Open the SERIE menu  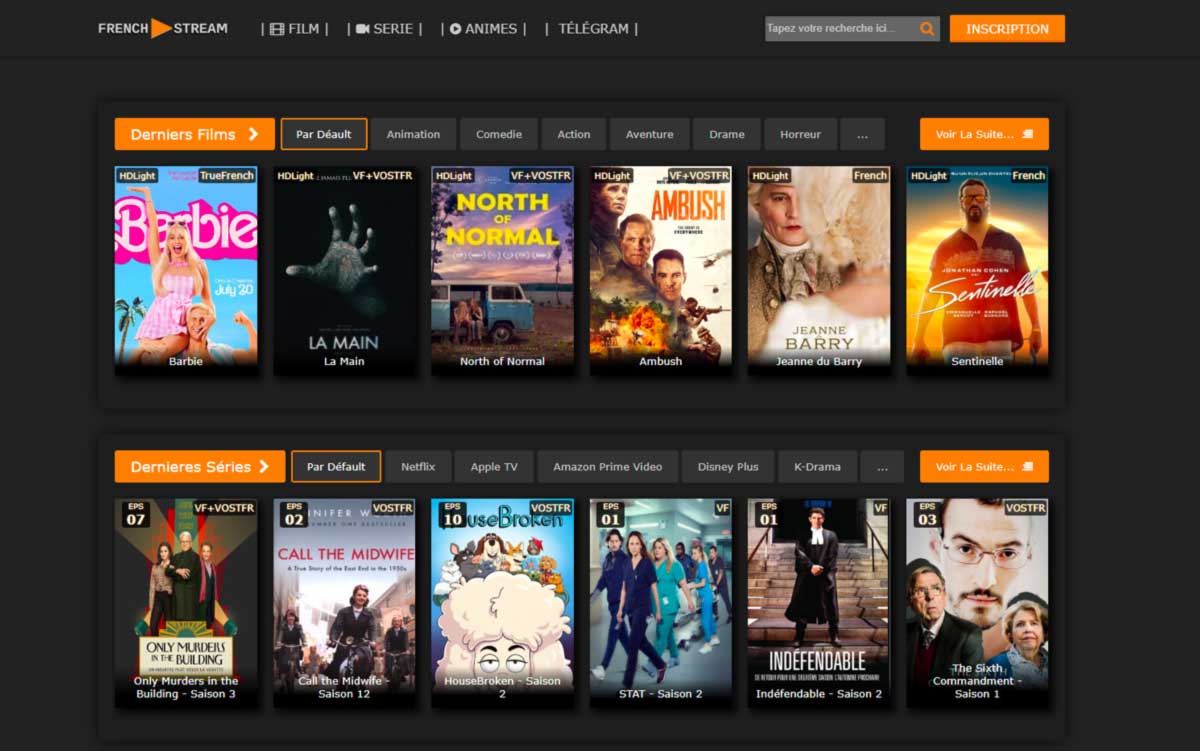pyautogui.click(x=384, y=29)
